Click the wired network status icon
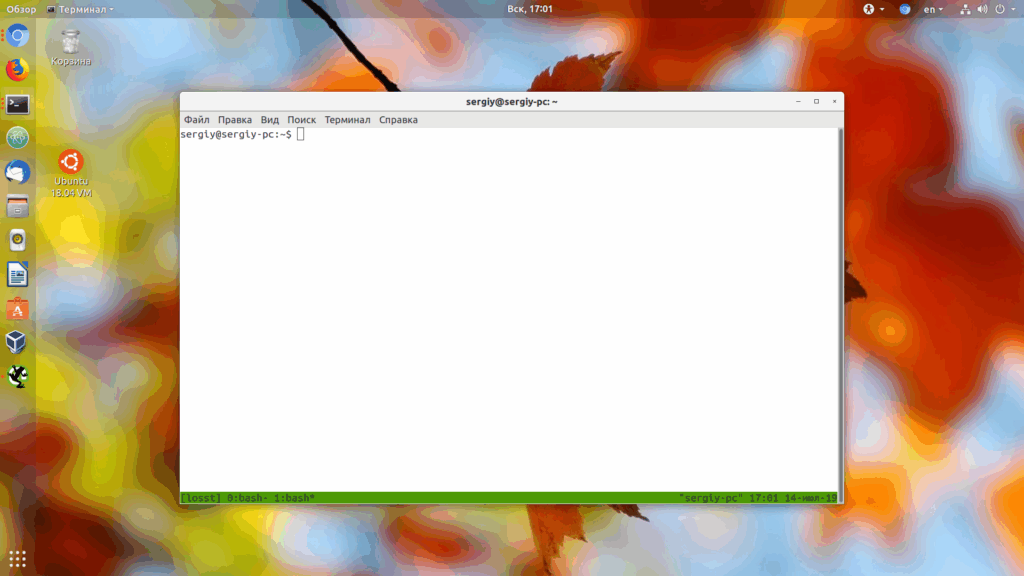 click(x=965, y=9)
